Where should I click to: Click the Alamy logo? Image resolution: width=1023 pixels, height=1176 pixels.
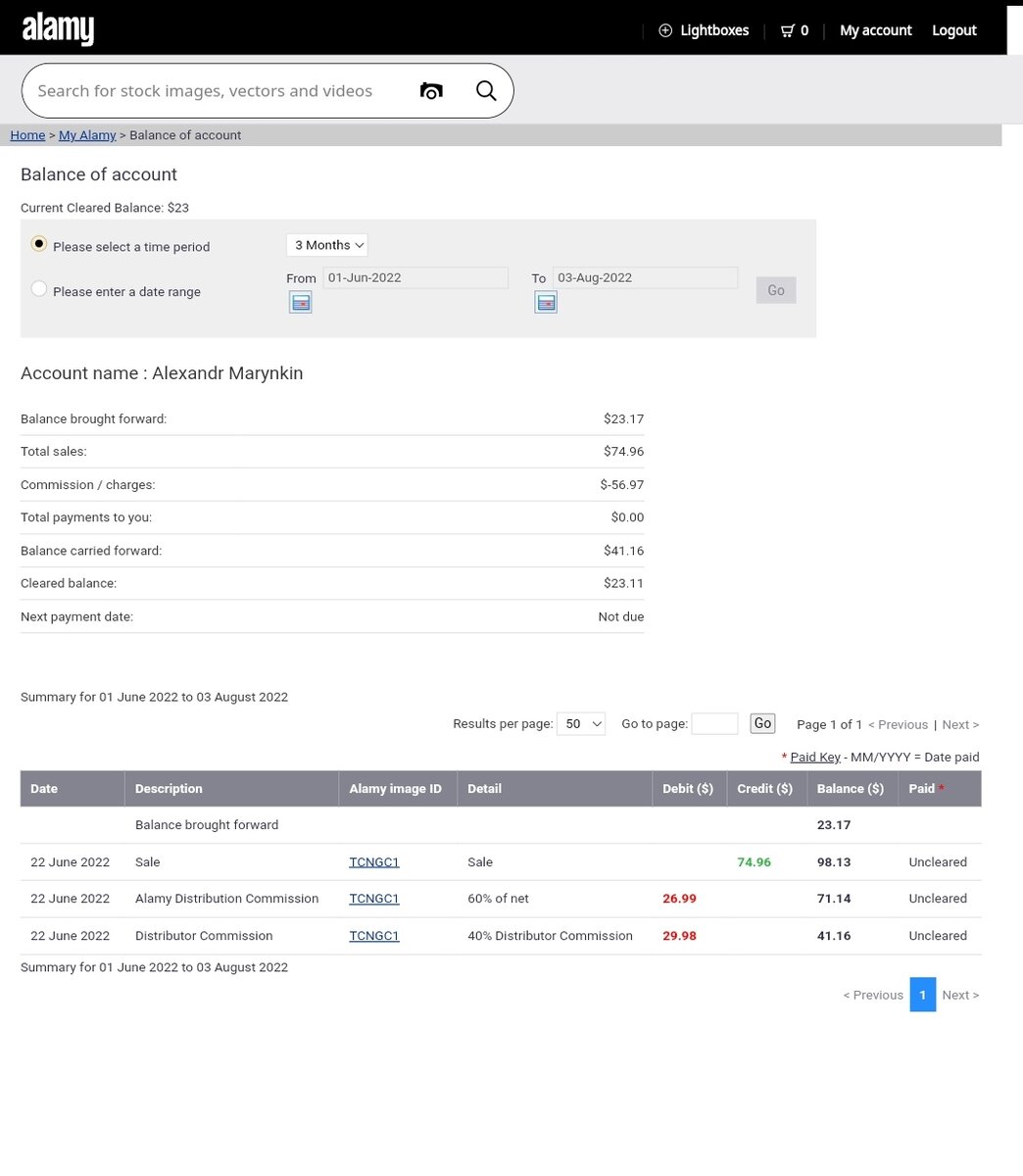point(58,29)
